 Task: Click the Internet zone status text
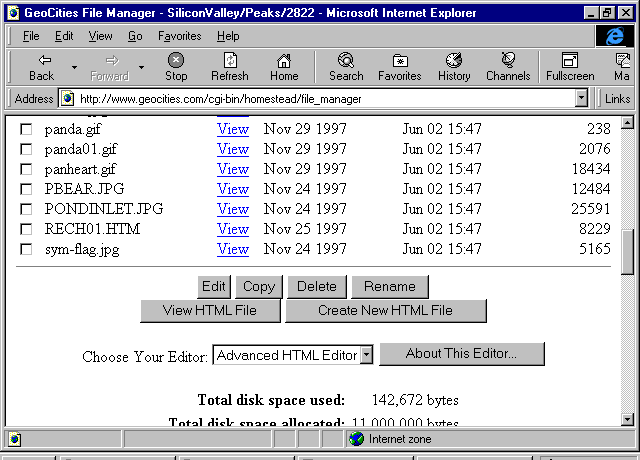click(x=400, y=439)
